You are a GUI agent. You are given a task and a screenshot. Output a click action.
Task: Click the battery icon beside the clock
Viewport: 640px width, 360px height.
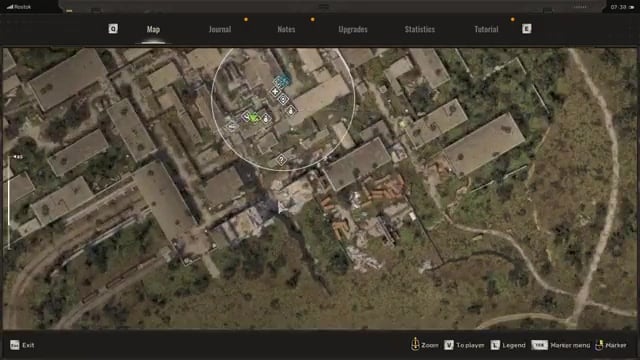(x=631, y=7)
